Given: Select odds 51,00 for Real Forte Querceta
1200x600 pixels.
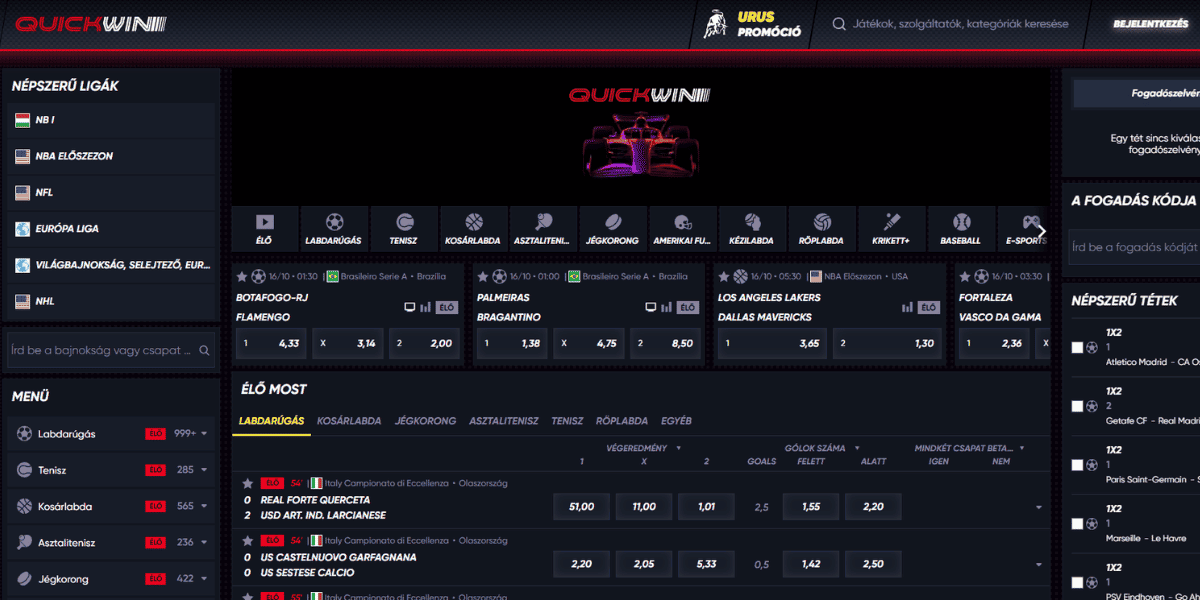Looking at the screenshot, I should click(x=581, y=507).
